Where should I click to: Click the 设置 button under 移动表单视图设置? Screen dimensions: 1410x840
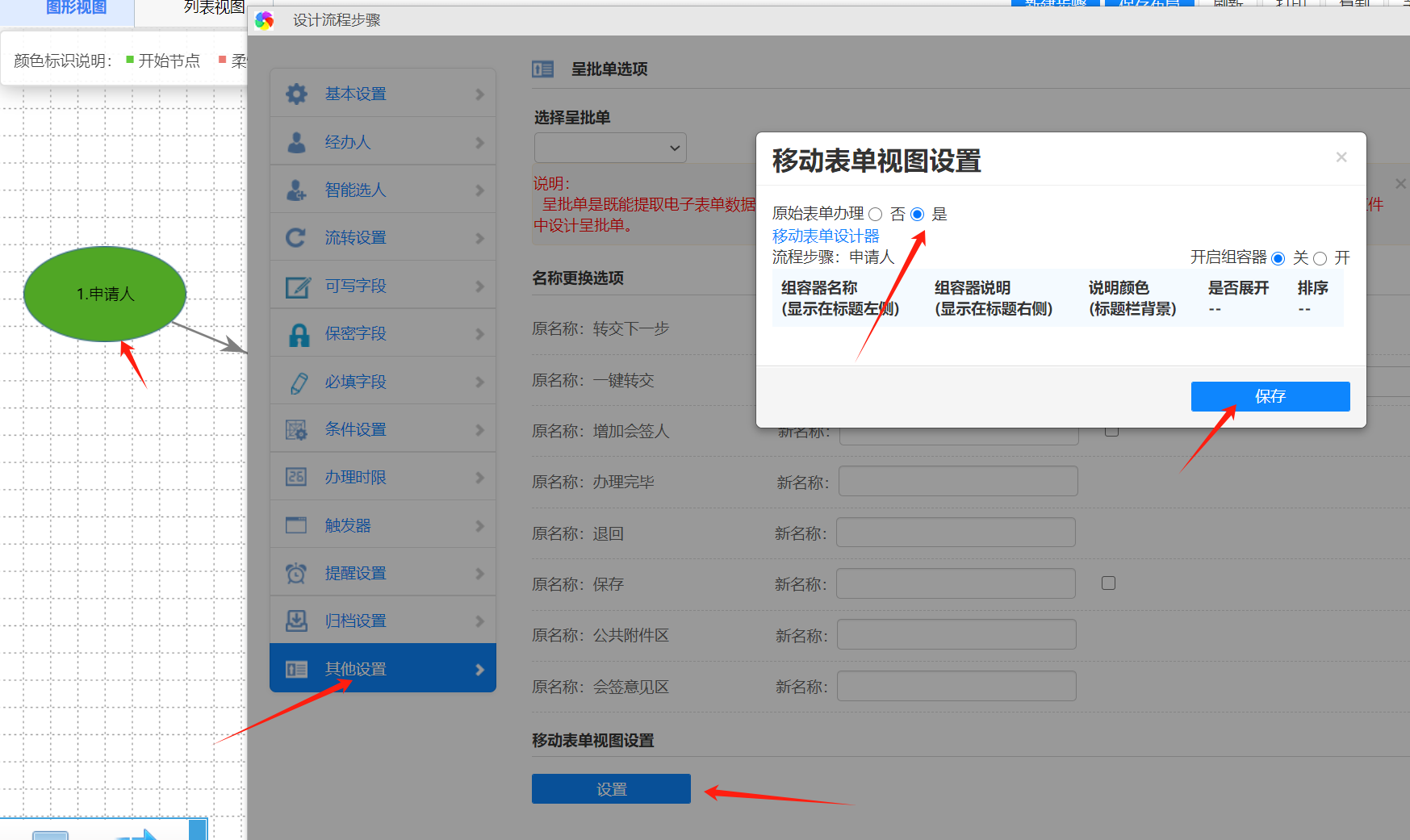pos(611,789)
